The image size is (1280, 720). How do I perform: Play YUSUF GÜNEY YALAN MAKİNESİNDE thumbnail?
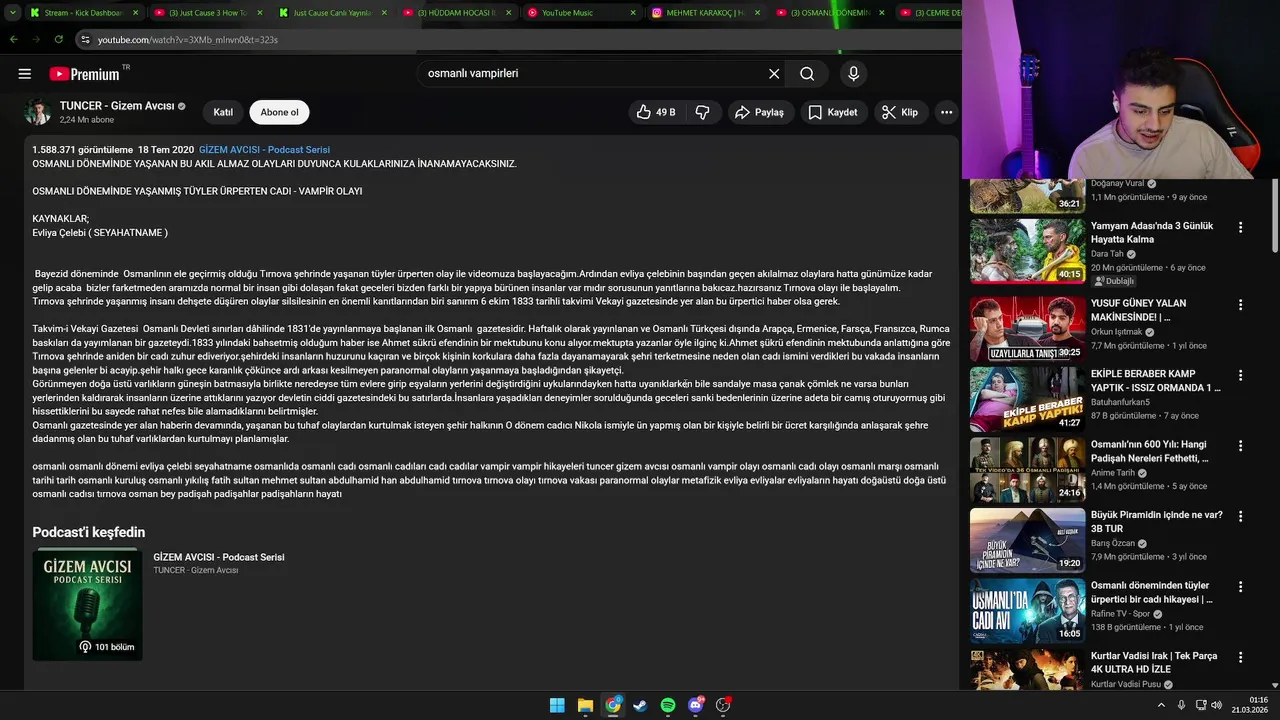point(1027,328)
